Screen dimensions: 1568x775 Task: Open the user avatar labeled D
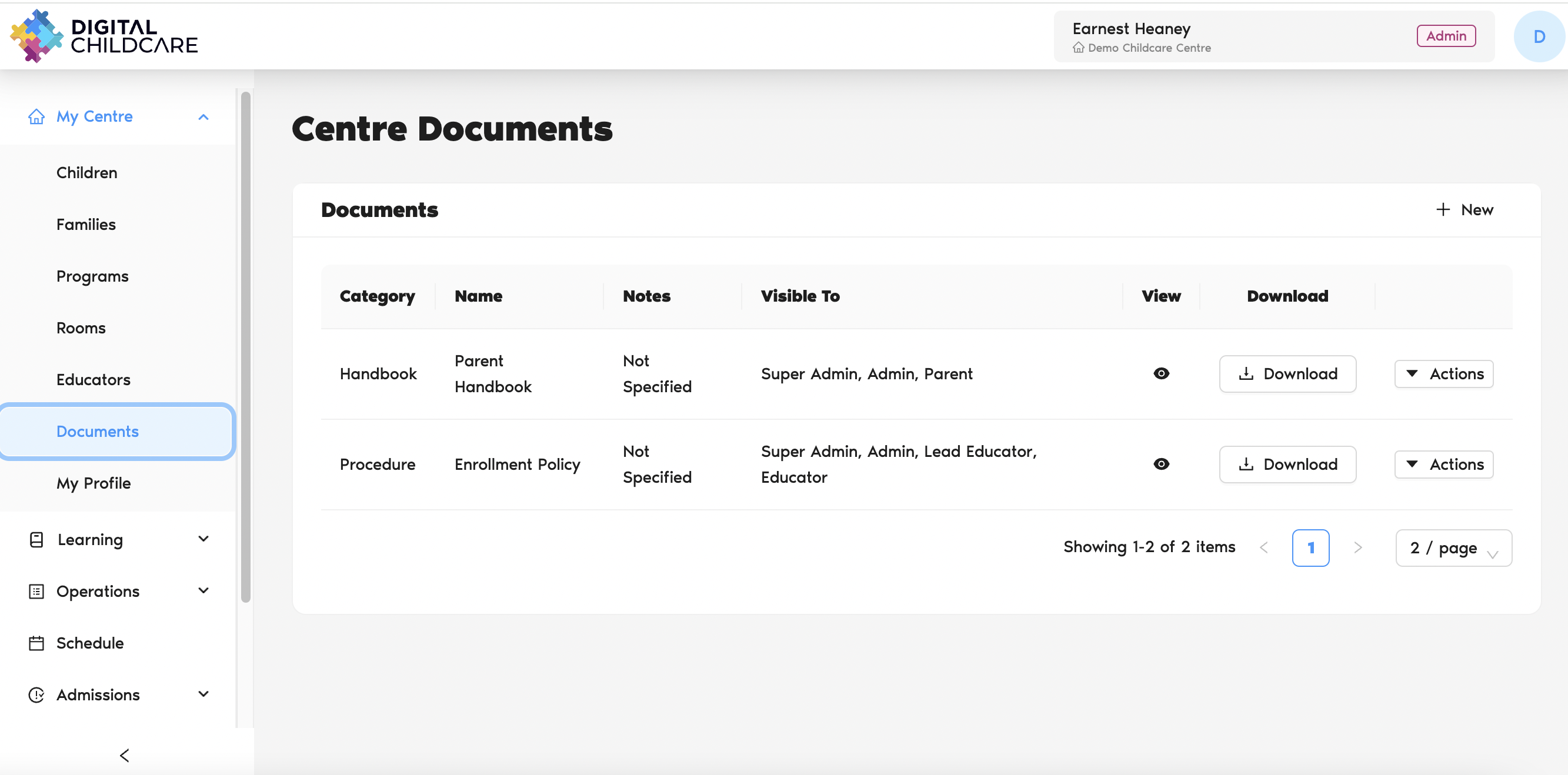tap(1538, 36)
